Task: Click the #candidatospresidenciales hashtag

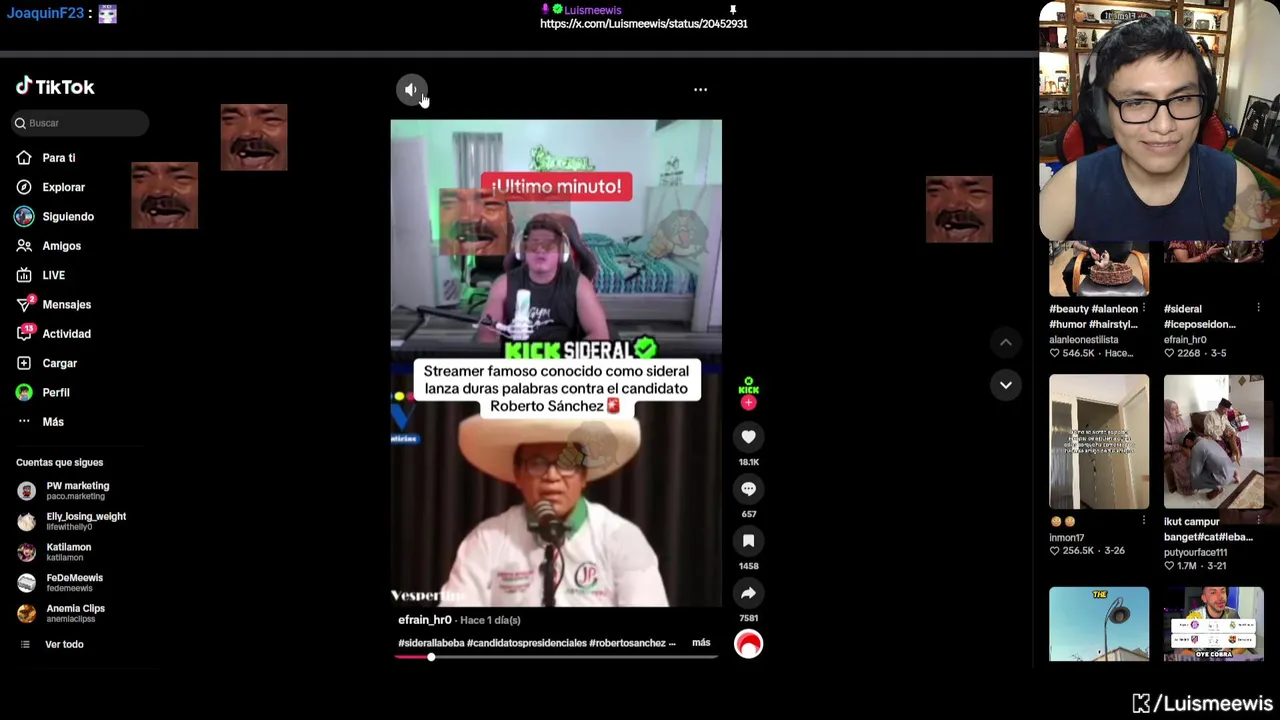Action: (x=527, y=643)
